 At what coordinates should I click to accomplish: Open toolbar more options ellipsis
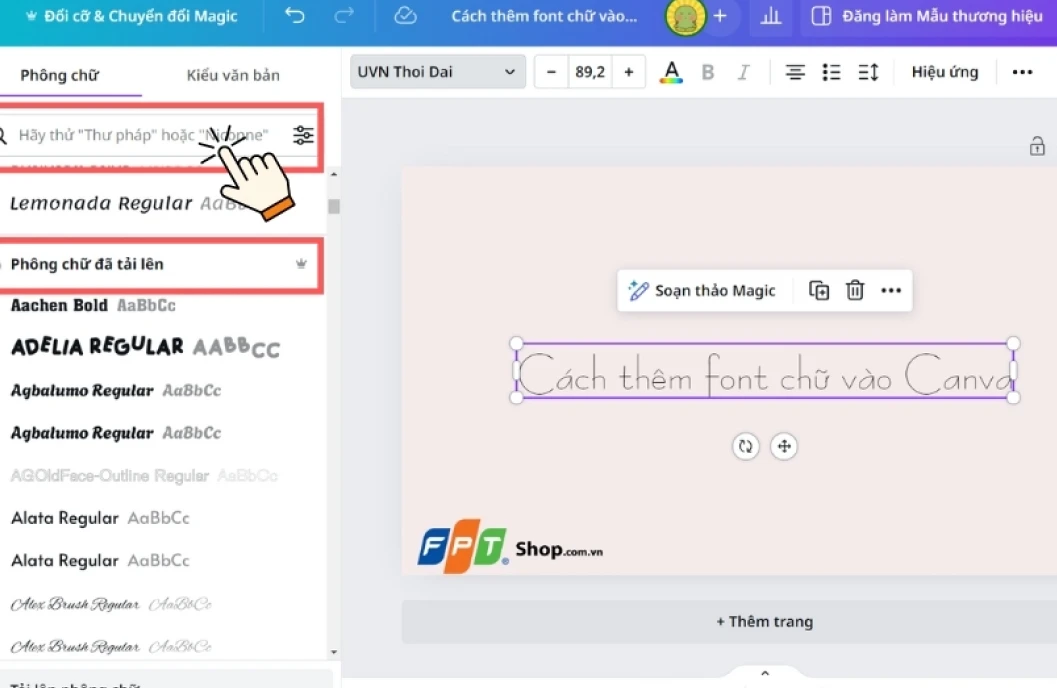coord(1022,71)
